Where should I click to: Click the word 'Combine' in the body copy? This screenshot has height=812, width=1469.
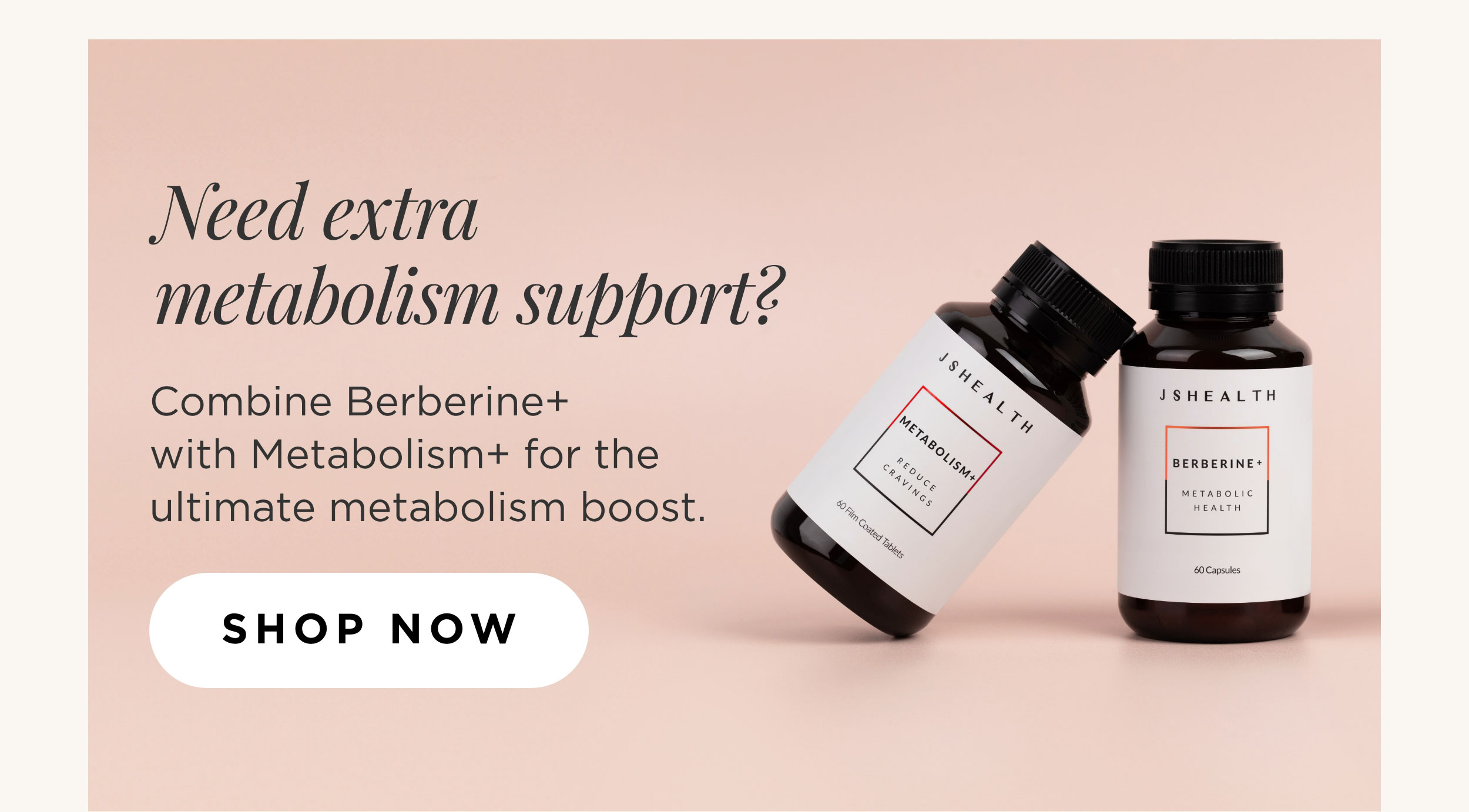[242, 402]
